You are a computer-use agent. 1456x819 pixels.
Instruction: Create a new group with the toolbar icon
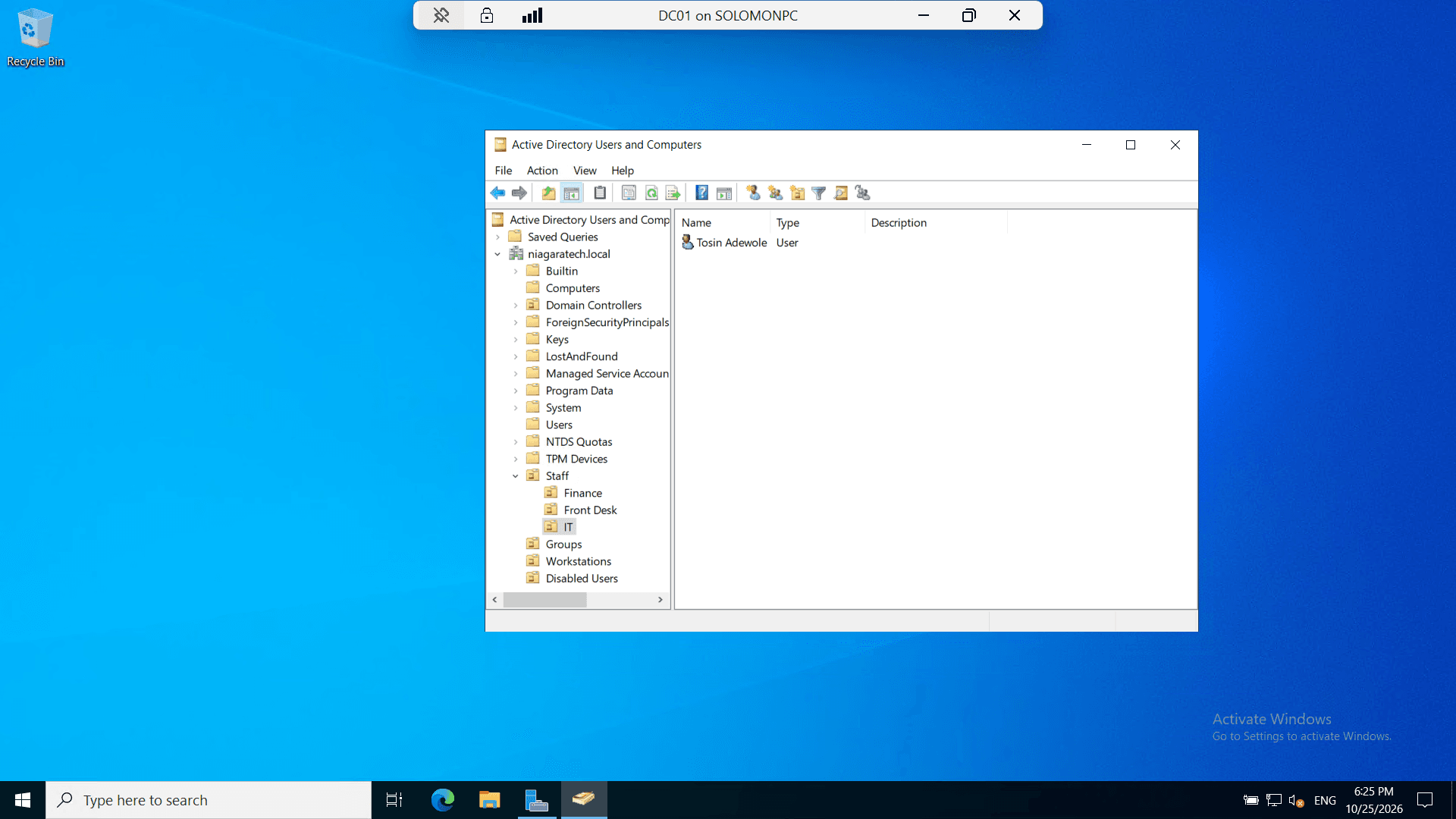click(x=775, y=193)
